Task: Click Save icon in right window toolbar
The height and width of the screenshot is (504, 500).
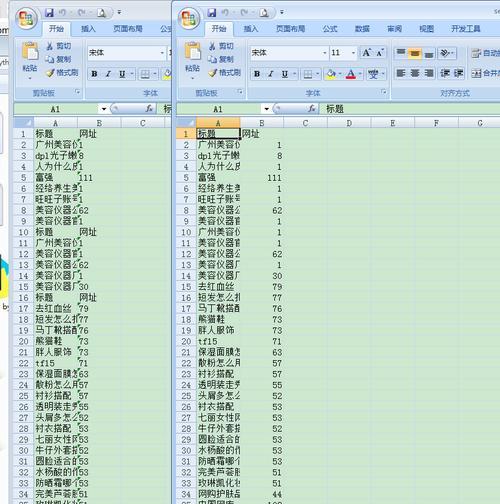Action: tap(212, 13)
